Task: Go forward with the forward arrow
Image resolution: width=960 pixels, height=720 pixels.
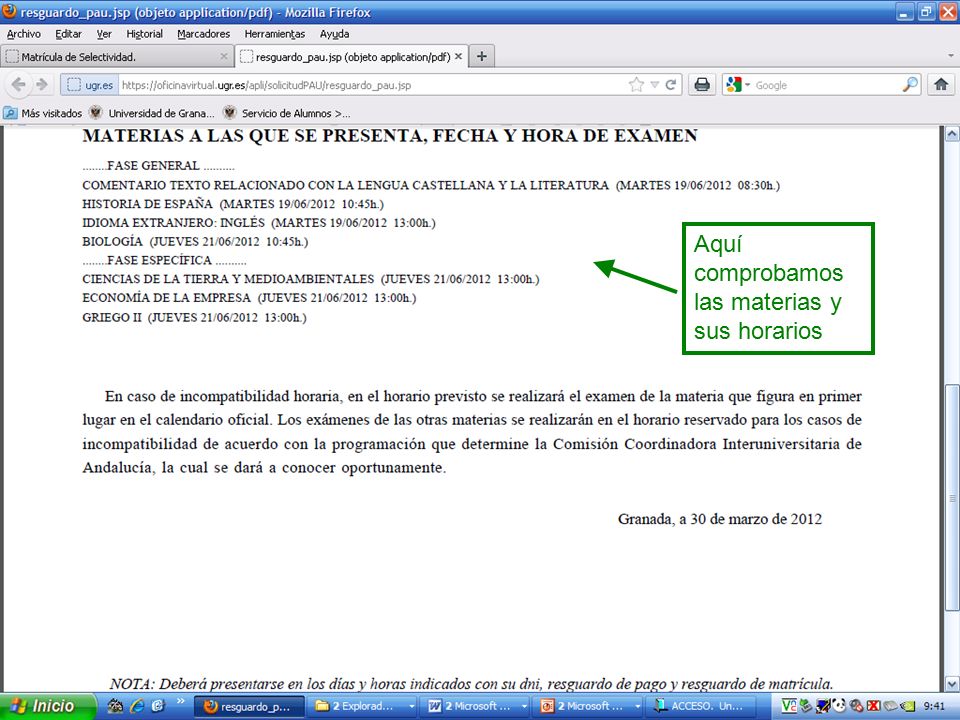Action: click(42, 84)
